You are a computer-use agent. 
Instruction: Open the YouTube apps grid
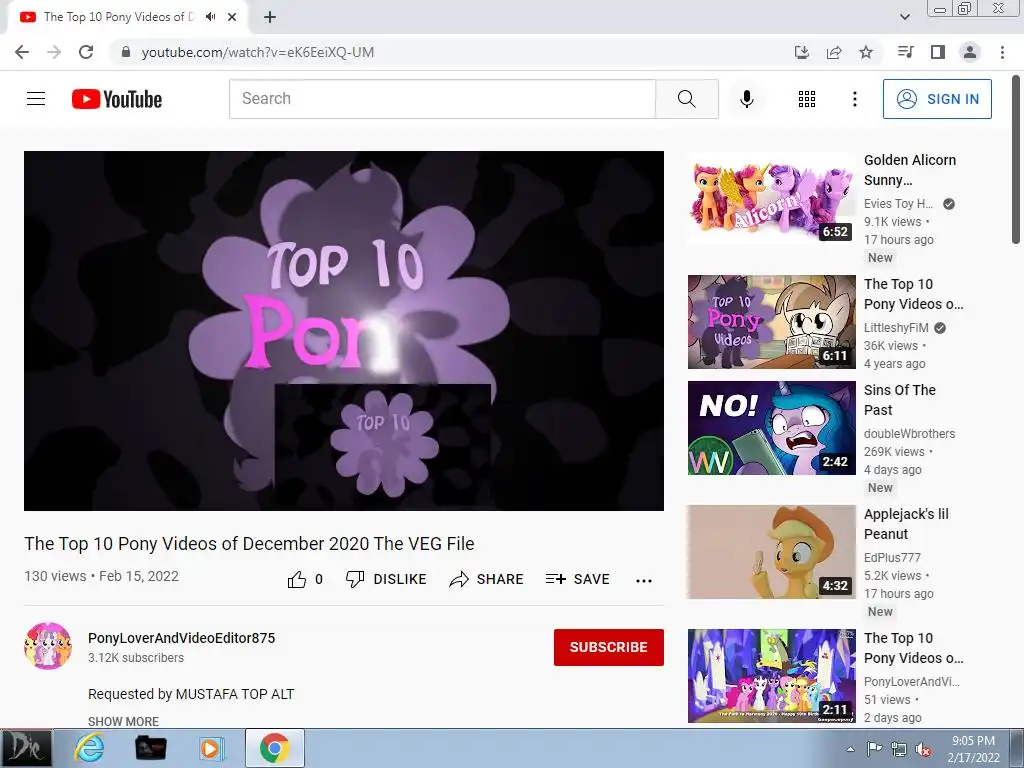pos(807,99)
